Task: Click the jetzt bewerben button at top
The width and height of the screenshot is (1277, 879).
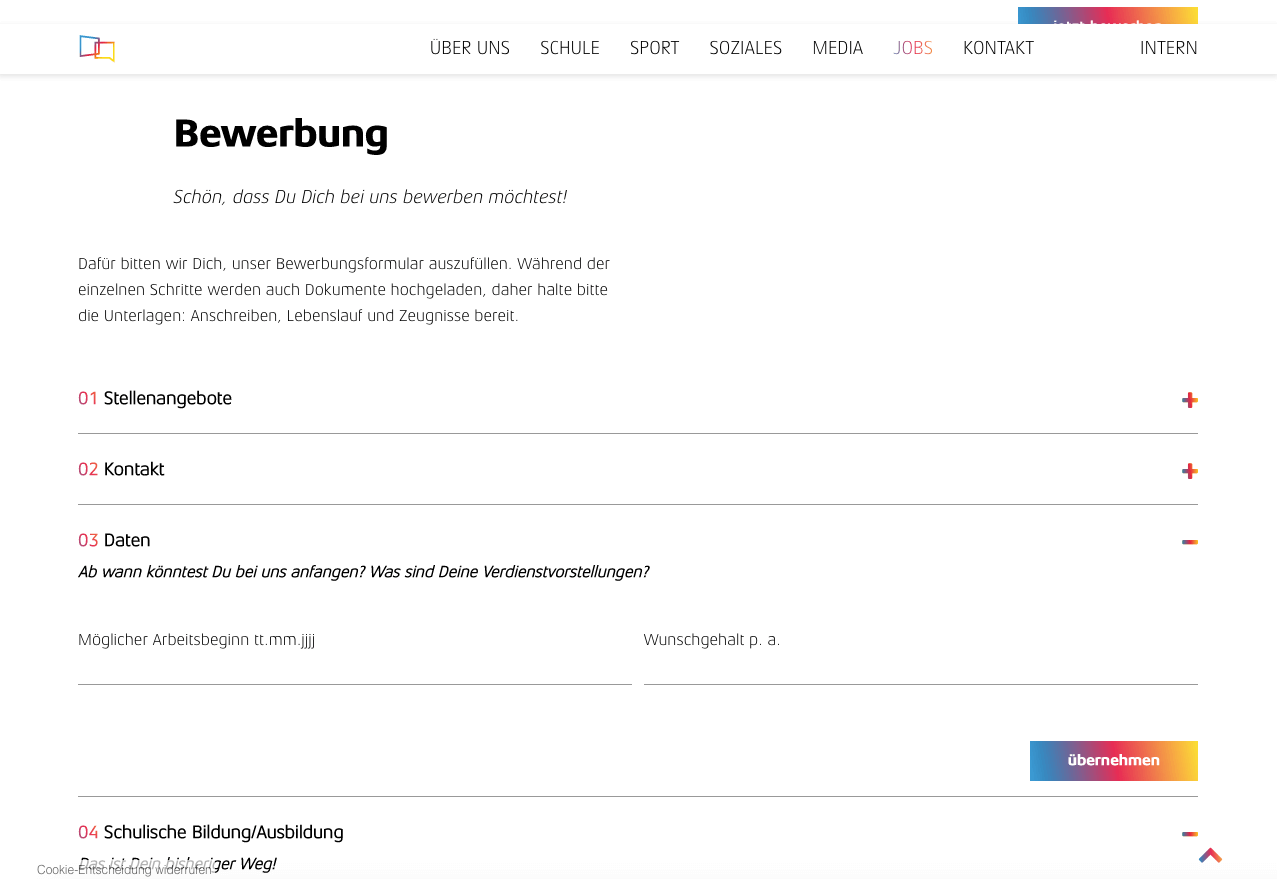Action: click(1107, 16)
